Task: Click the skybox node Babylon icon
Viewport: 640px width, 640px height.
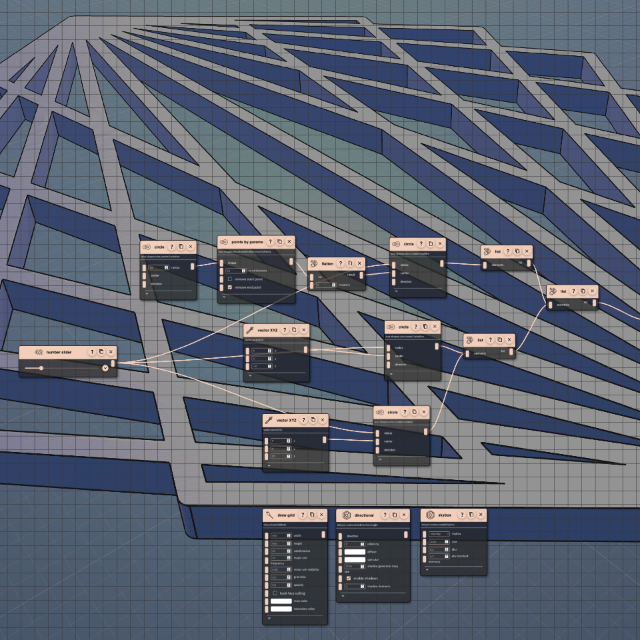Action: (430, 515)
